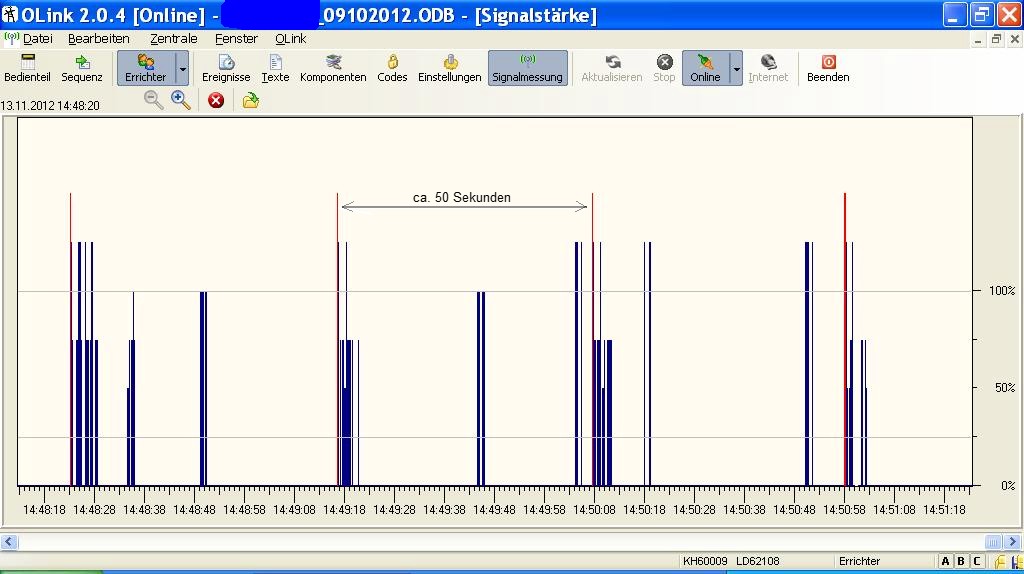Toggle the A indicator in status bar
The image size is (1024, 574).
pyautogui.click(x=946, y=562)
